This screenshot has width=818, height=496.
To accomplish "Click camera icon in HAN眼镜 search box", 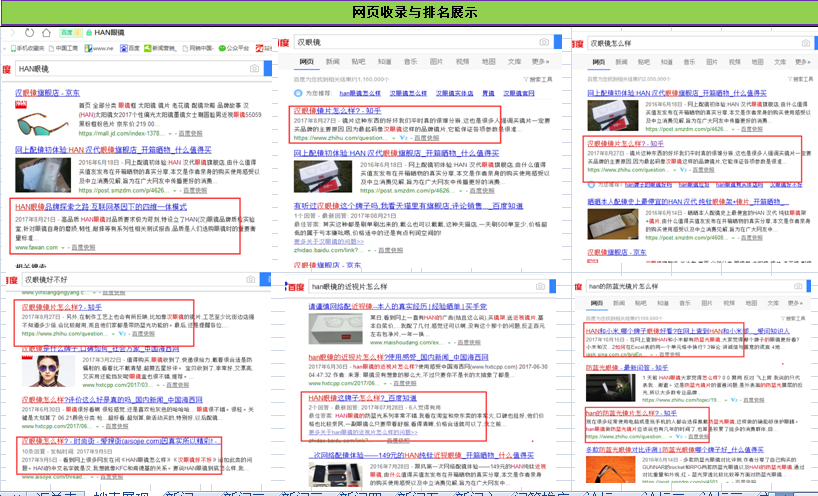I will coord(254,68).
